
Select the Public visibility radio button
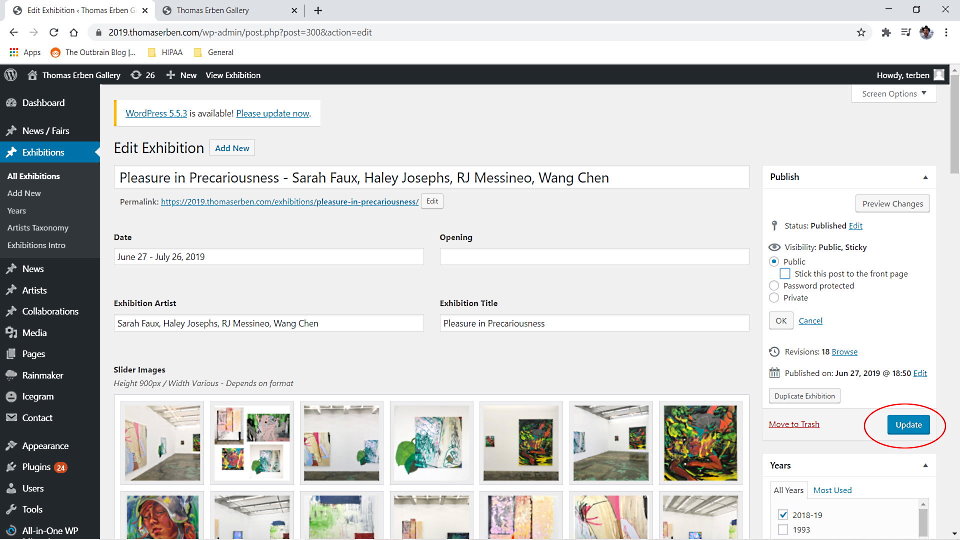774,261
